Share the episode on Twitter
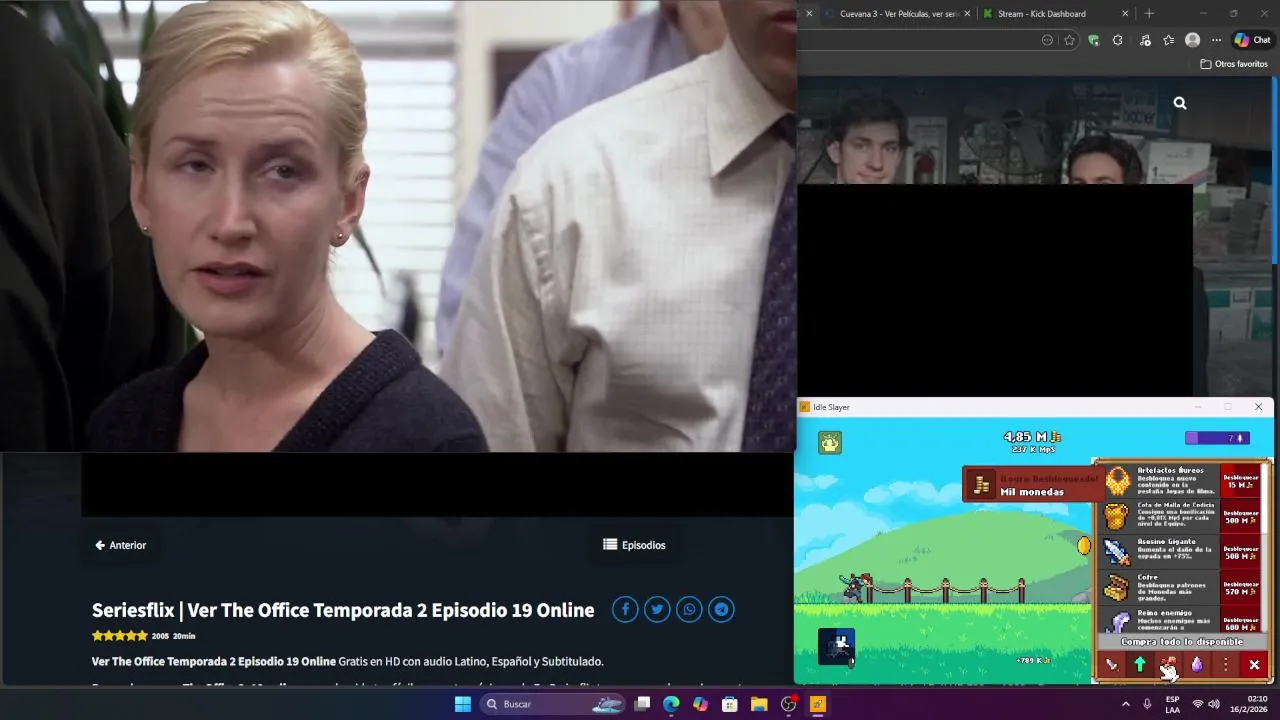The height and width of the screenshot is (720, 1280). tap(657, 609)
